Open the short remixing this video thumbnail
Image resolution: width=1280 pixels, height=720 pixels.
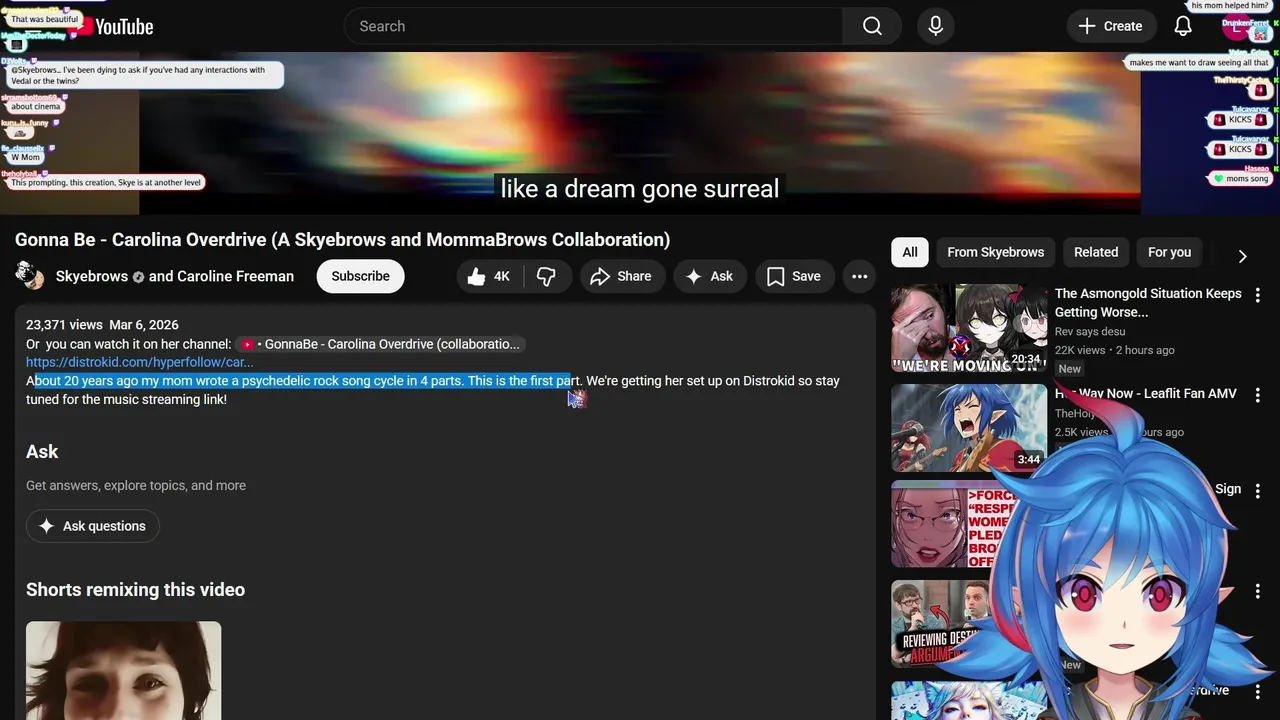123,670
